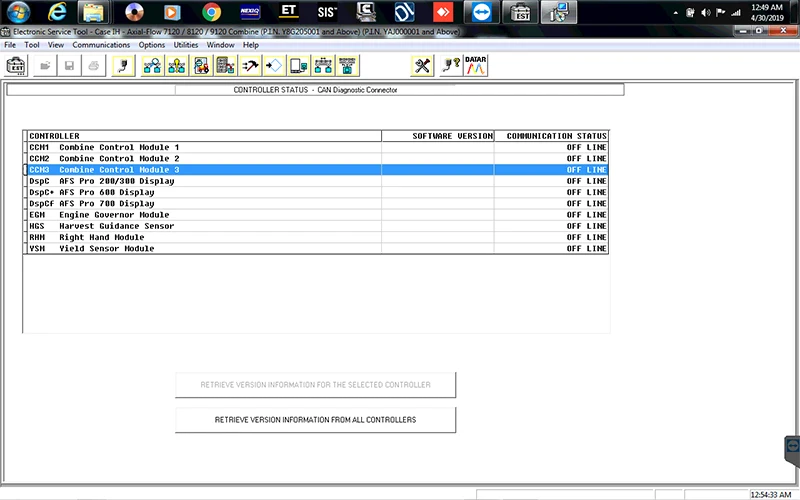Click Retrieve Version Information For Selected Controller
Screen dimensions: 800x500
click(315, 385)
